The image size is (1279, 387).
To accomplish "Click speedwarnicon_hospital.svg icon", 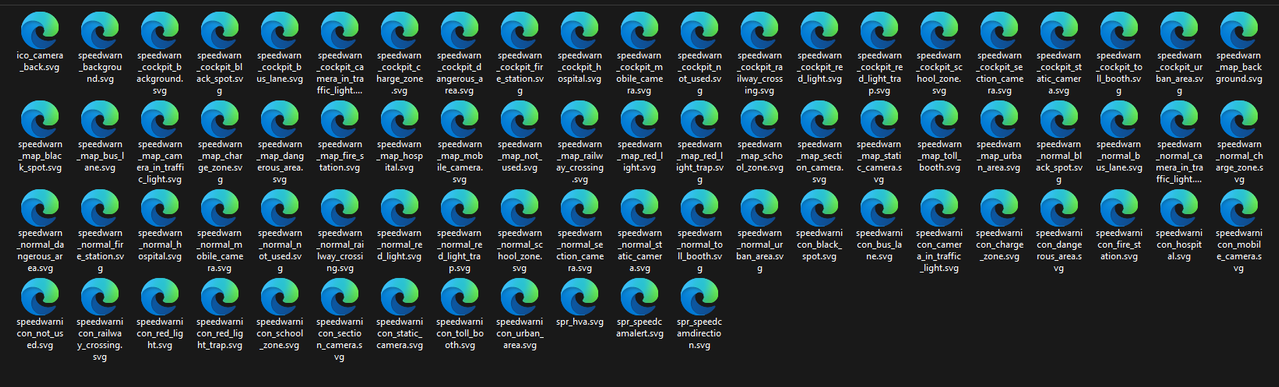I will click(1180, 208).
